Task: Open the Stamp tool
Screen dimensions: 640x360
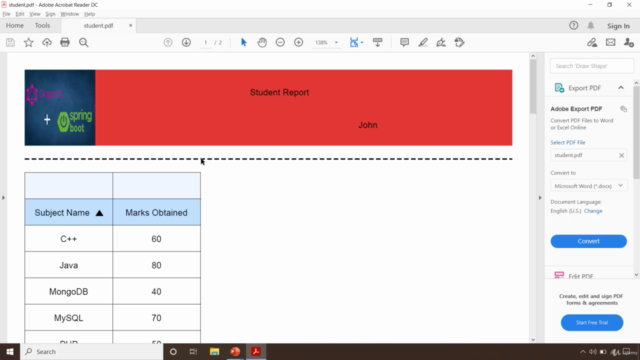Action: (x=460, y=42)
